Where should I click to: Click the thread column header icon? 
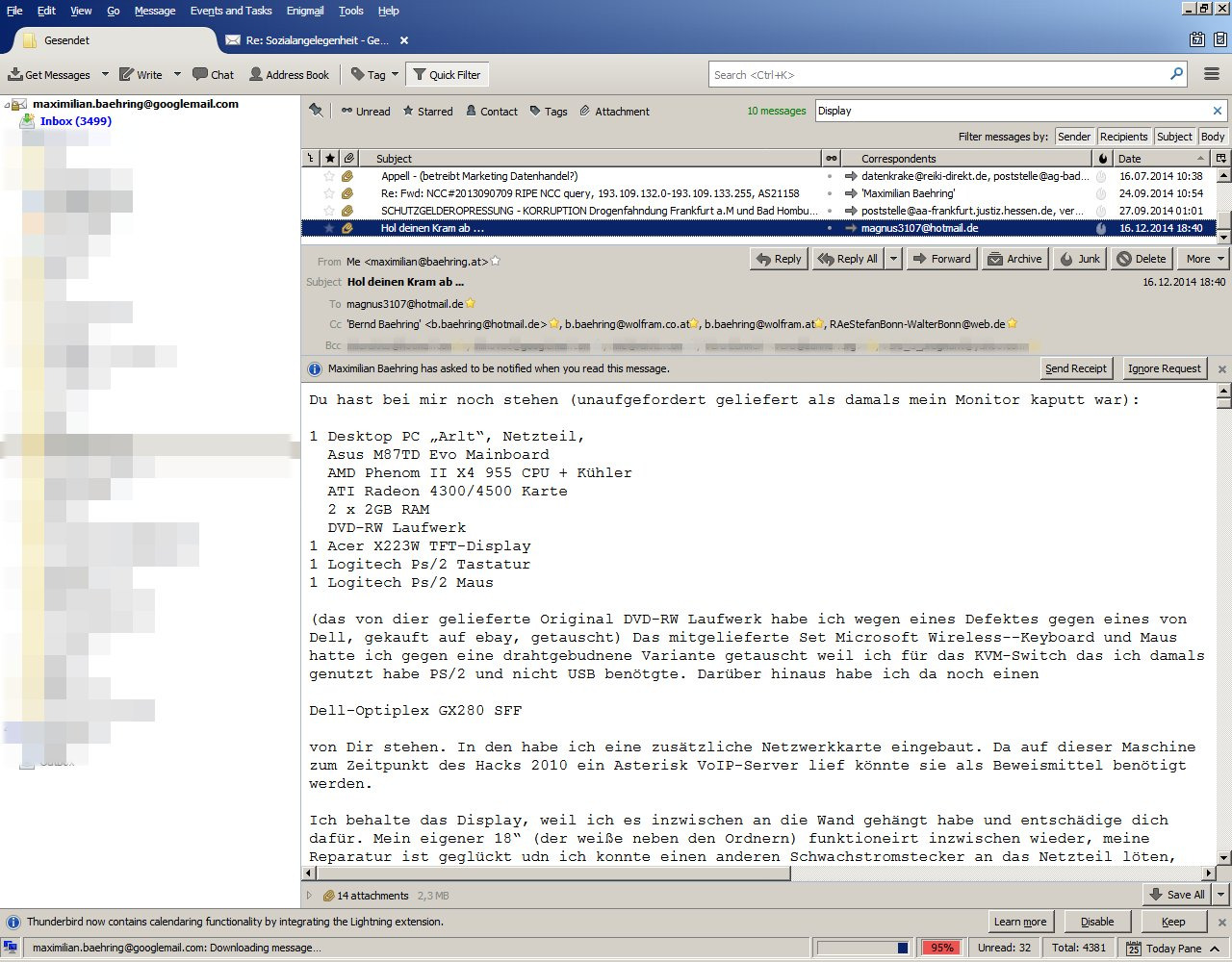click(x=311, y=158)
